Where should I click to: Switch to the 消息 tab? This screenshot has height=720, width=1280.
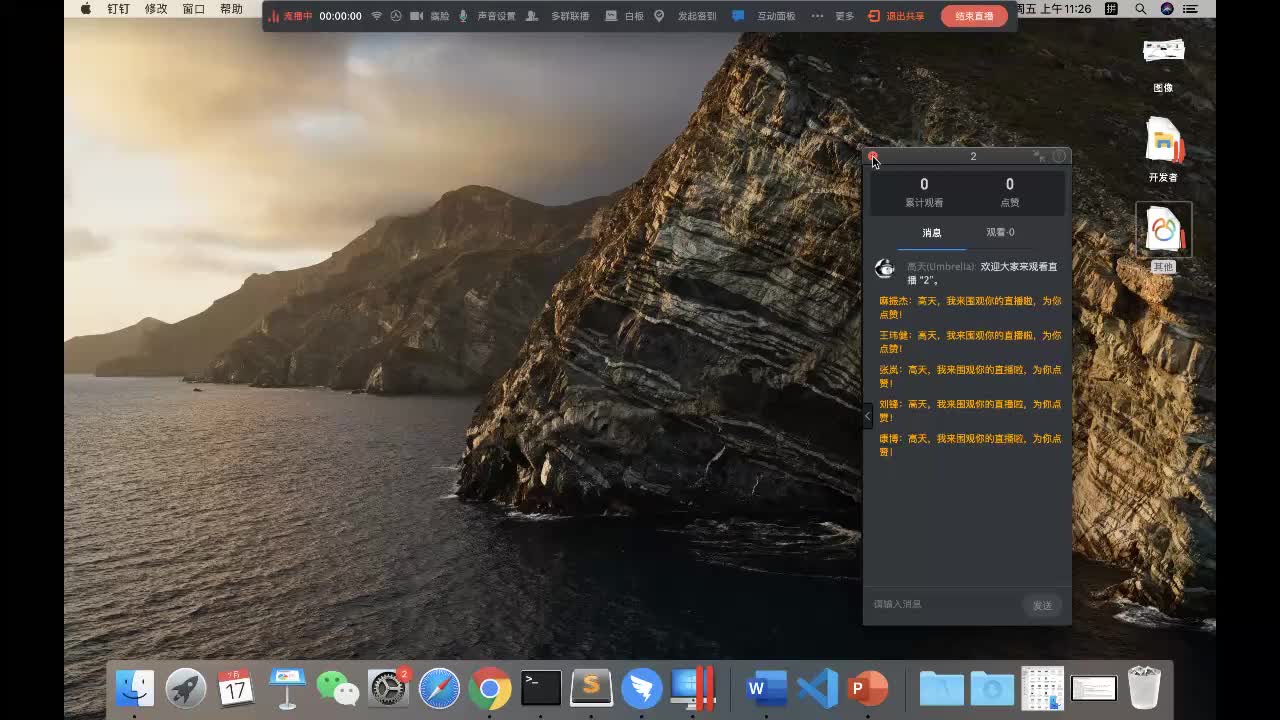[x=931, y=233]
